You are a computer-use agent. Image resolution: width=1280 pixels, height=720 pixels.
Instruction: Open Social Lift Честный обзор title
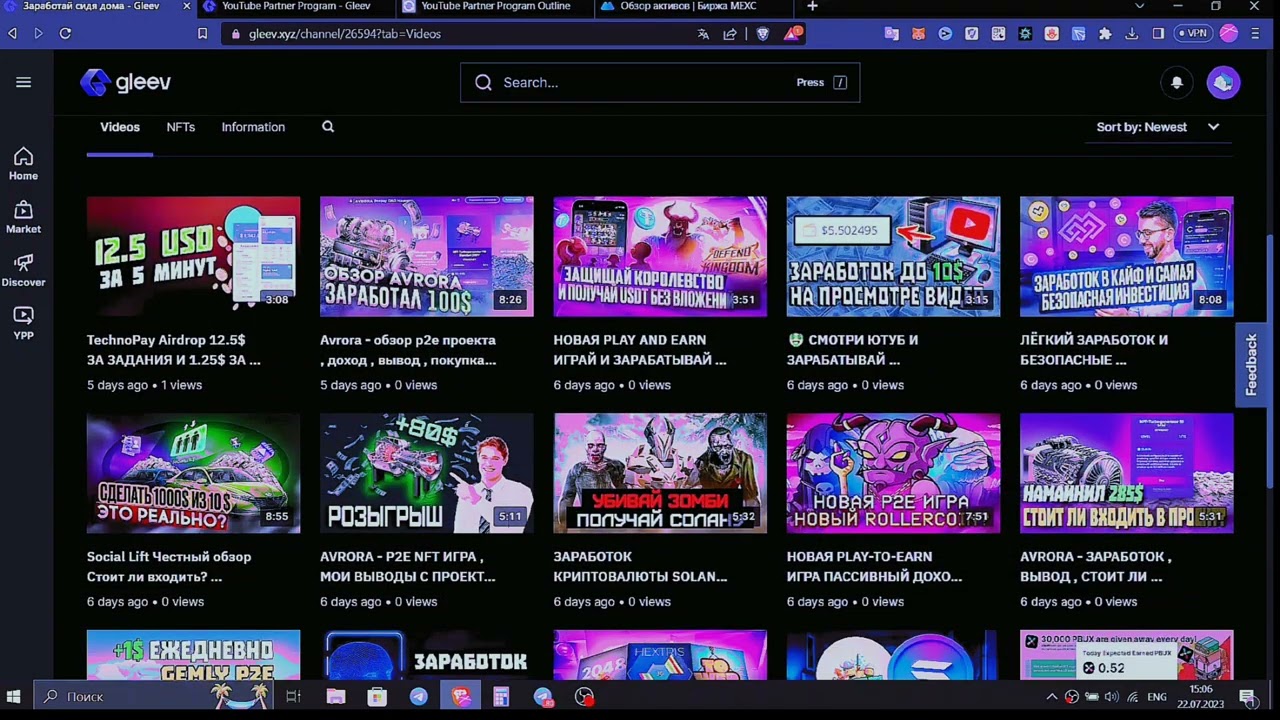[x=169, y=567]
